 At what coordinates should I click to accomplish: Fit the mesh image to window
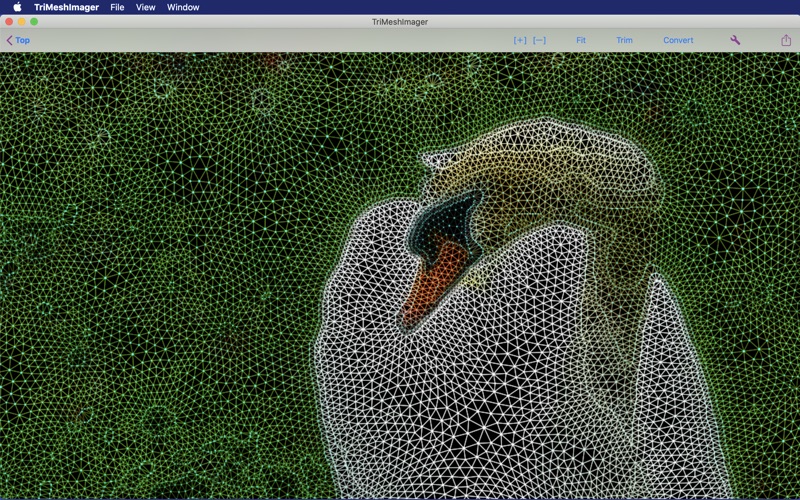pyautogui.click(x=581, y=40)
